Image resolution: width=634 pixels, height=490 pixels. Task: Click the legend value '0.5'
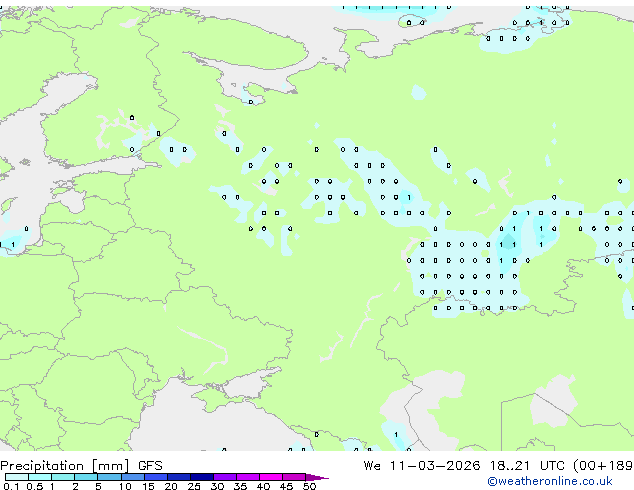click(x=35, y=486)
